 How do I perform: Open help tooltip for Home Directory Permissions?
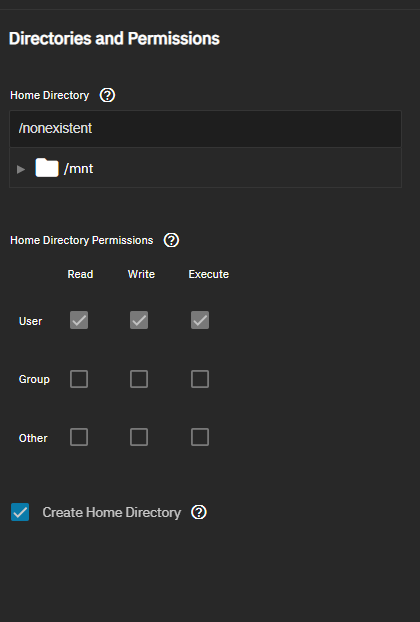(171, 240)
